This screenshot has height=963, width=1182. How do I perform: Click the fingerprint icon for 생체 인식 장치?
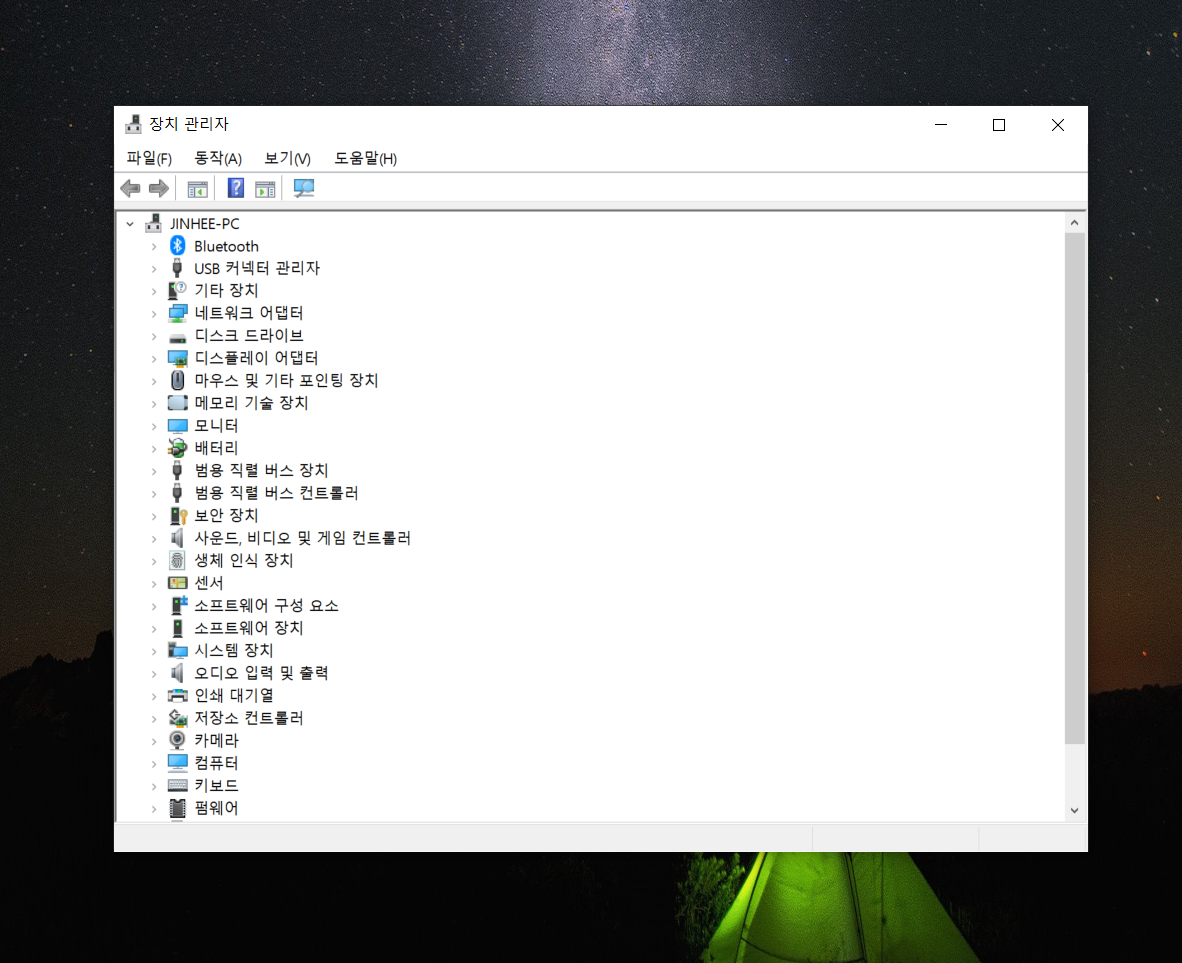177,560
